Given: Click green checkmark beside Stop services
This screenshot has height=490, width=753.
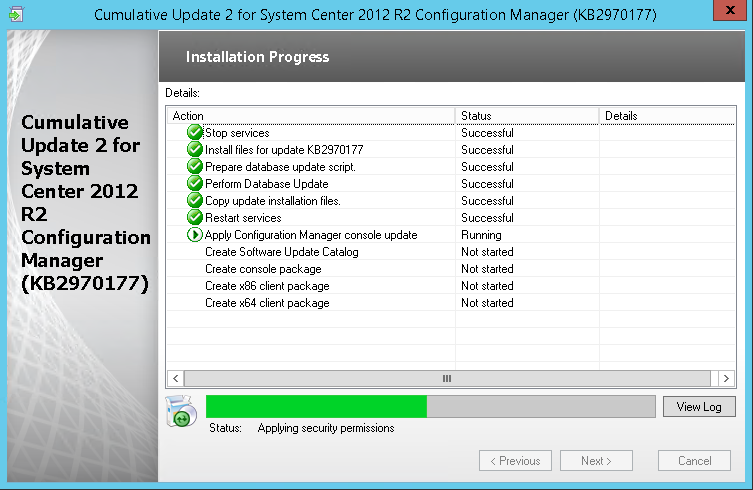Looking at the screenshot, I should coord(194,132).
